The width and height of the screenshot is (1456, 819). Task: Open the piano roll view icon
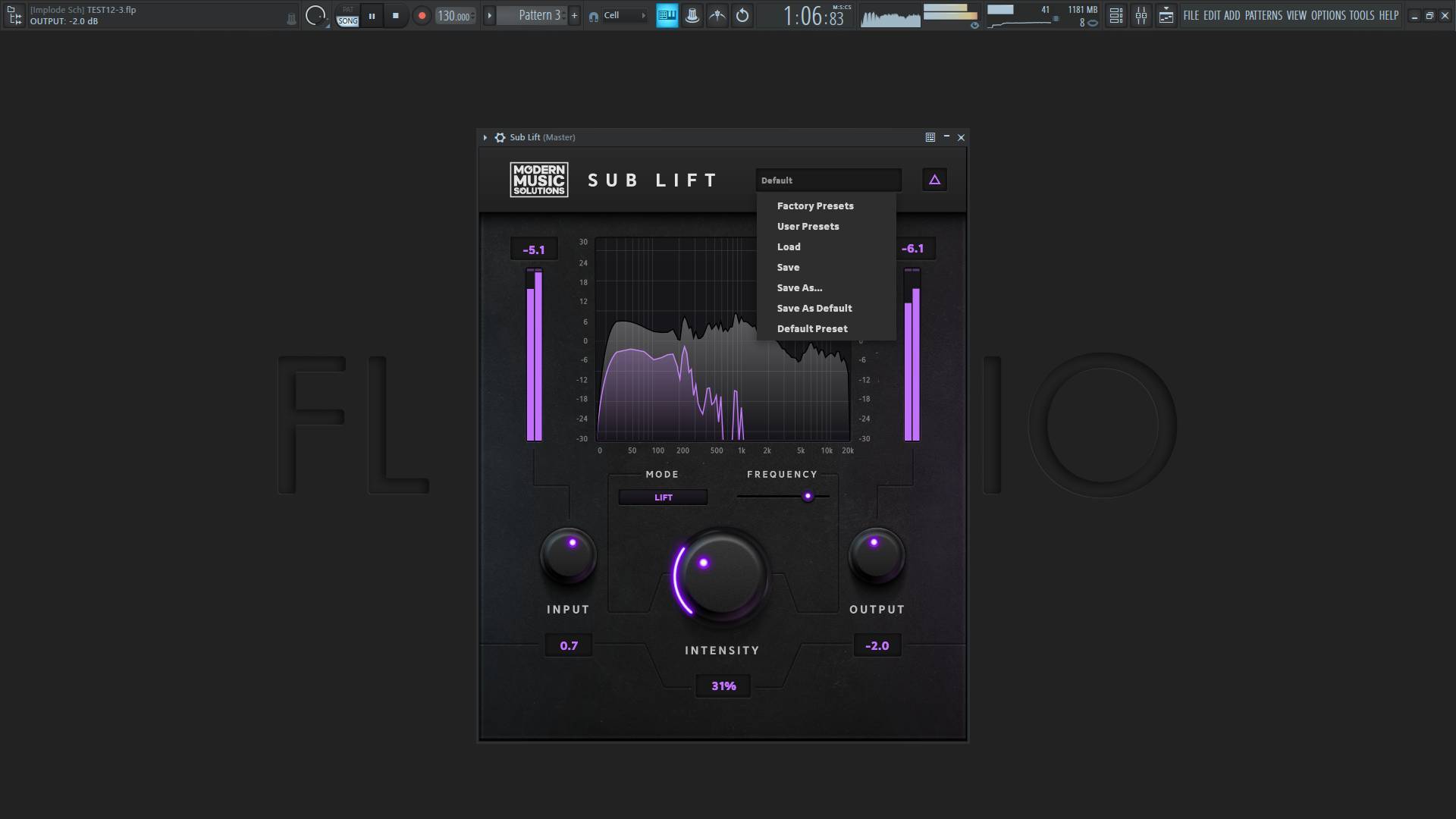[x=1166, y=15]
